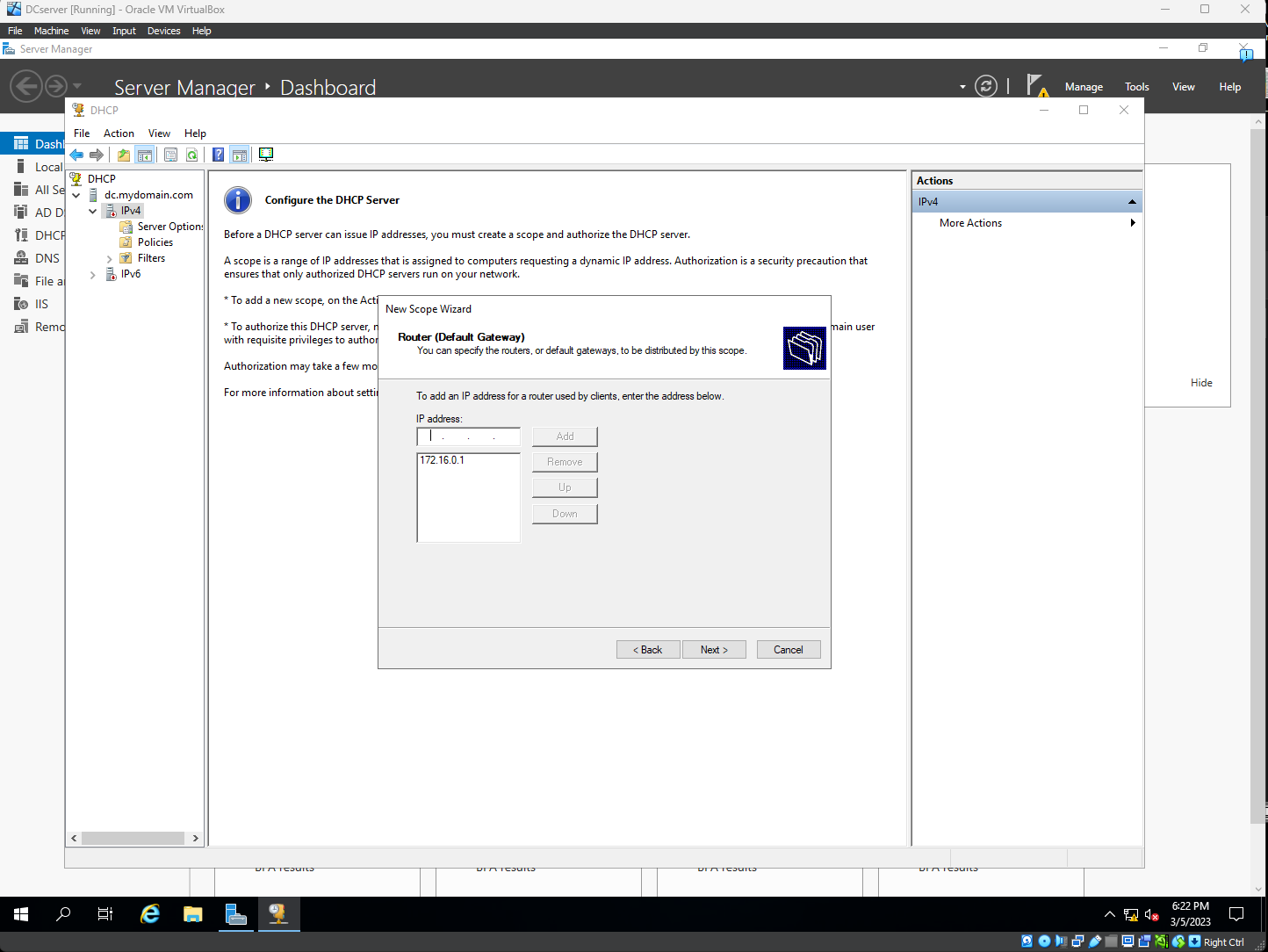
Task: Click the Properties icon in the DHCP toolbar
Action: pyautogui.click(x=170, y=155)
